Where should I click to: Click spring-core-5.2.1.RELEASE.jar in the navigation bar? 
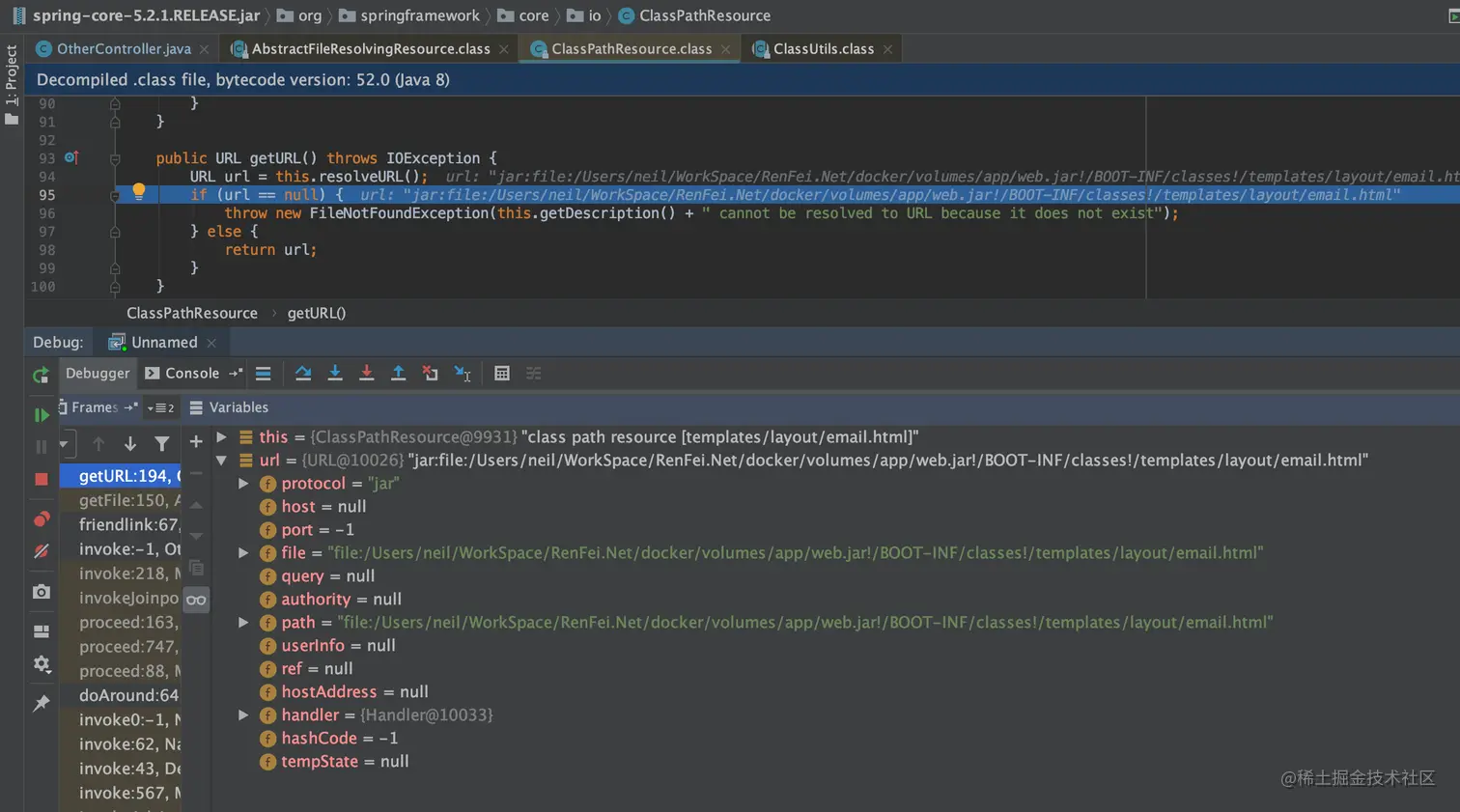point(136,15)
